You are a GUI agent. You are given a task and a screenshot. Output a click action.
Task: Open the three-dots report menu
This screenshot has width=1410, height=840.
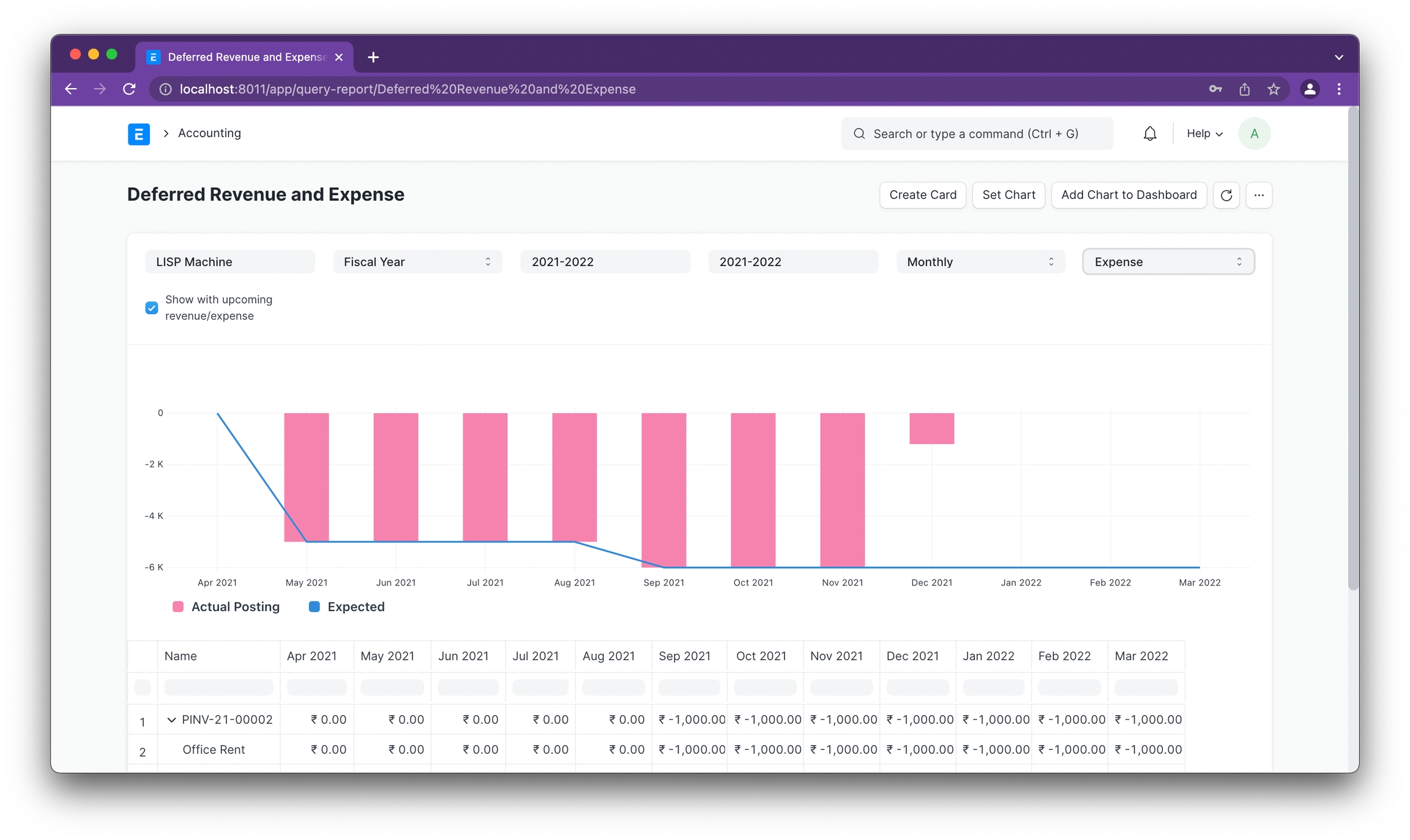(x=1259, y=195)
